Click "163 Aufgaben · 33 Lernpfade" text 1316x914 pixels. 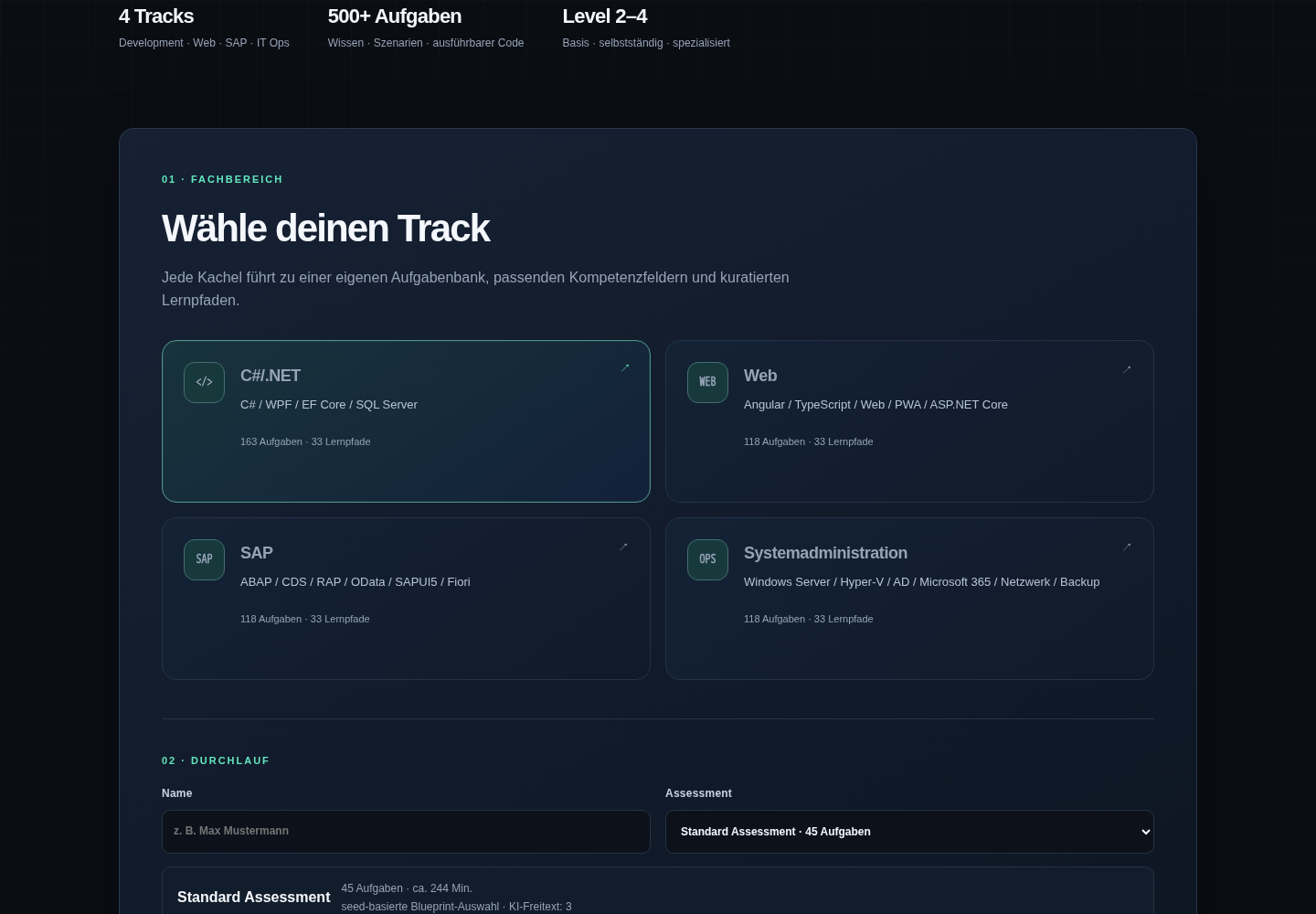click(x=305, y=441)
